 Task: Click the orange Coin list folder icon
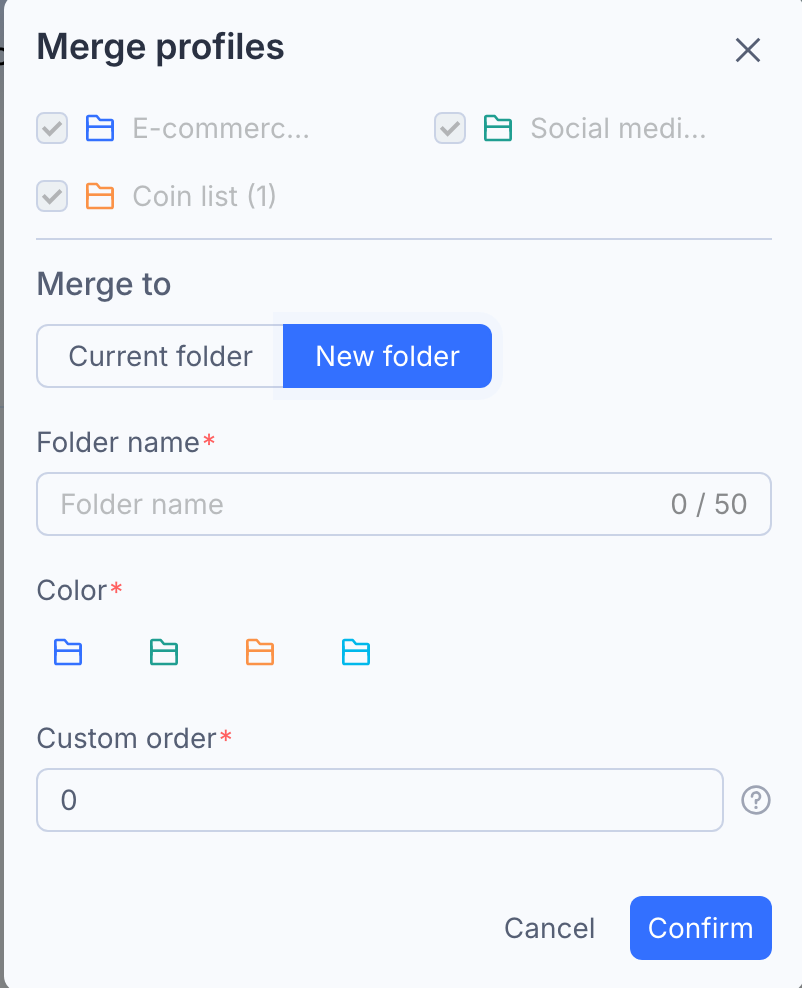[100, 196]
